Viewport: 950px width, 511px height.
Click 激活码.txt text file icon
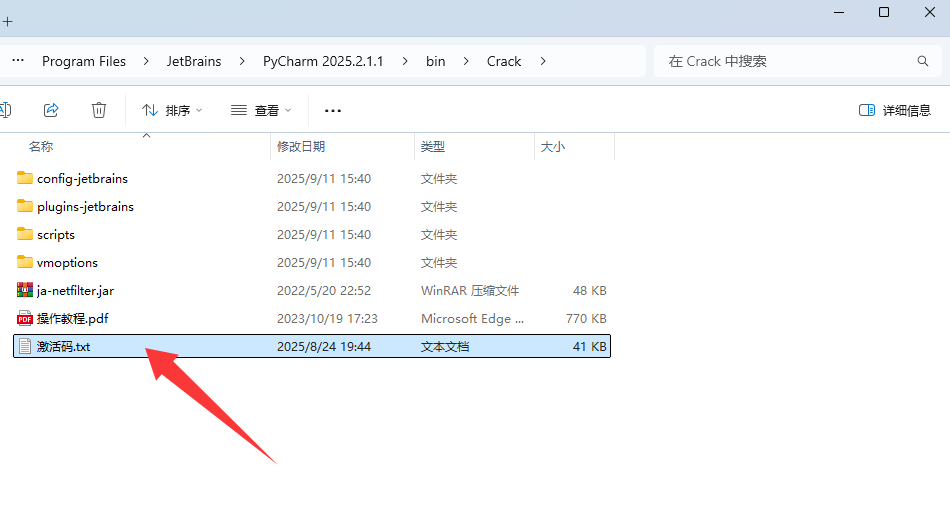25,346
